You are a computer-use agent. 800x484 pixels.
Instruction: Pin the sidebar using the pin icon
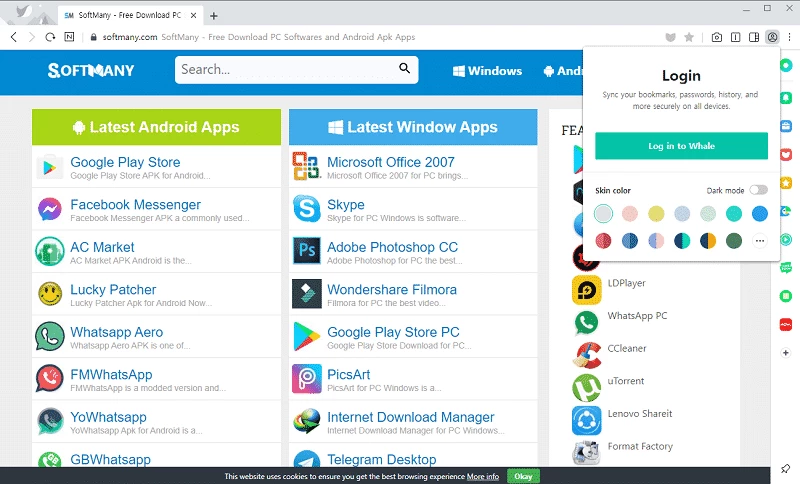(x=787, y=468)
